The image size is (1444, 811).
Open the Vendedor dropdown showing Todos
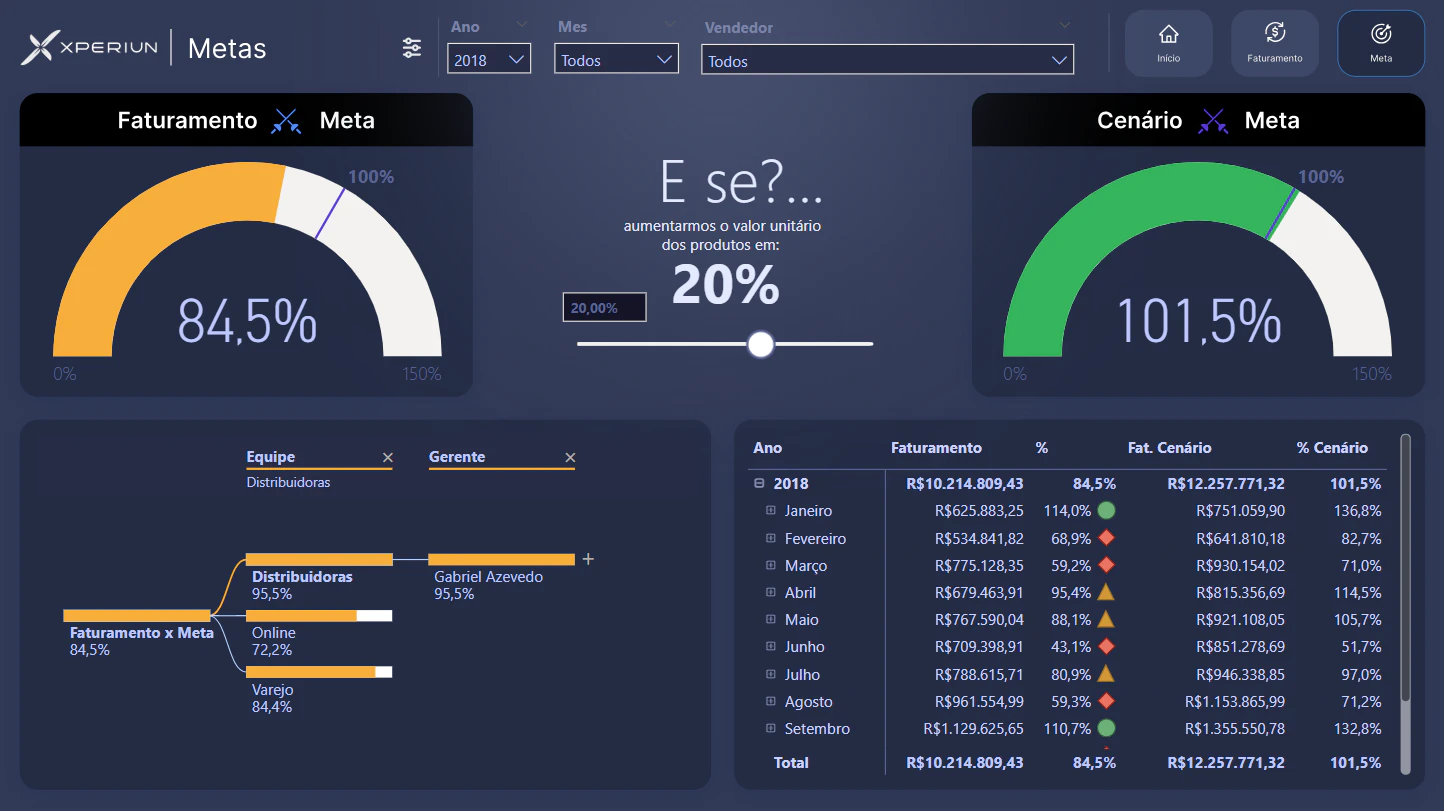point(888,60)
